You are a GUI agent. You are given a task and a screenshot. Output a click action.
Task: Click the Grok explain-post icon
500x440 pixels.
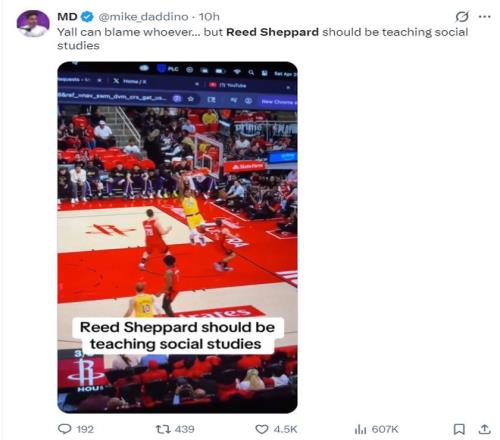(462, 16)
